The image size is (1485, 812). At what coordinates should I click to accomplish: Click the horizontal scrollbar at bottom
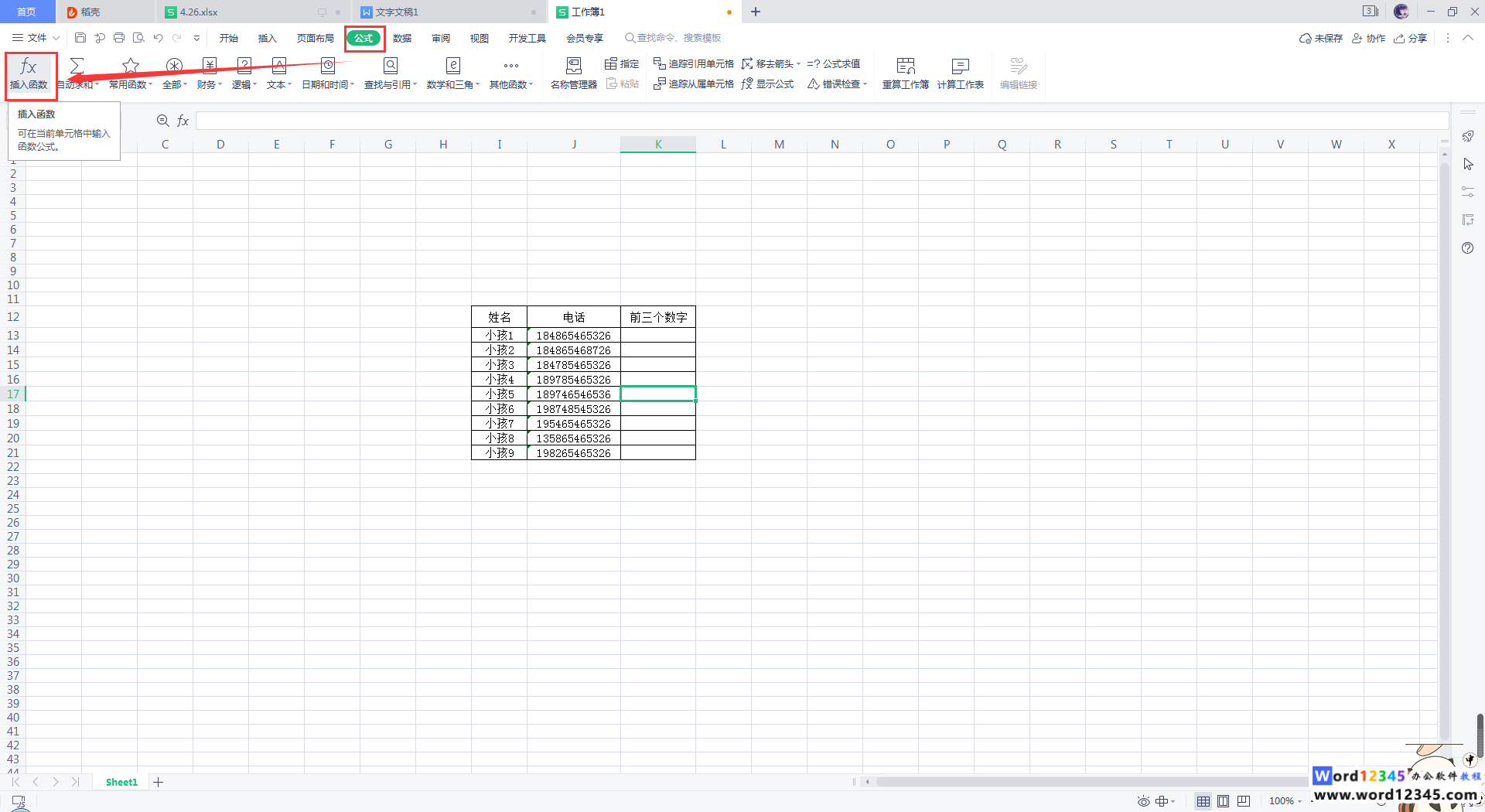[x=1083, y=782]
